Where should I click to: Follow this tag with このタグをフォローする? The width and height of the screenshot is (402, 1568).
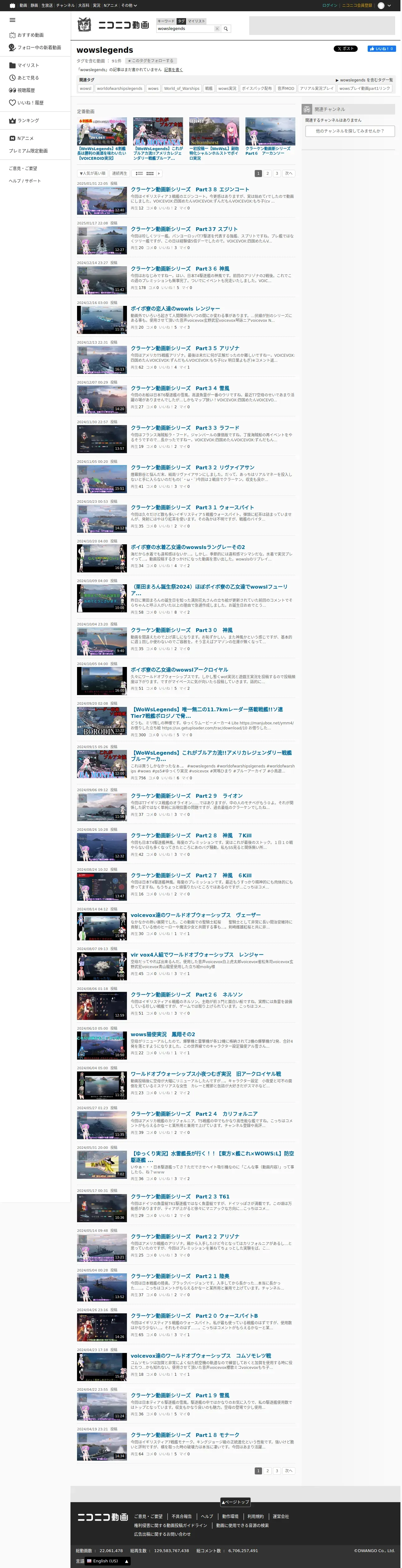(x=150, y=61)
